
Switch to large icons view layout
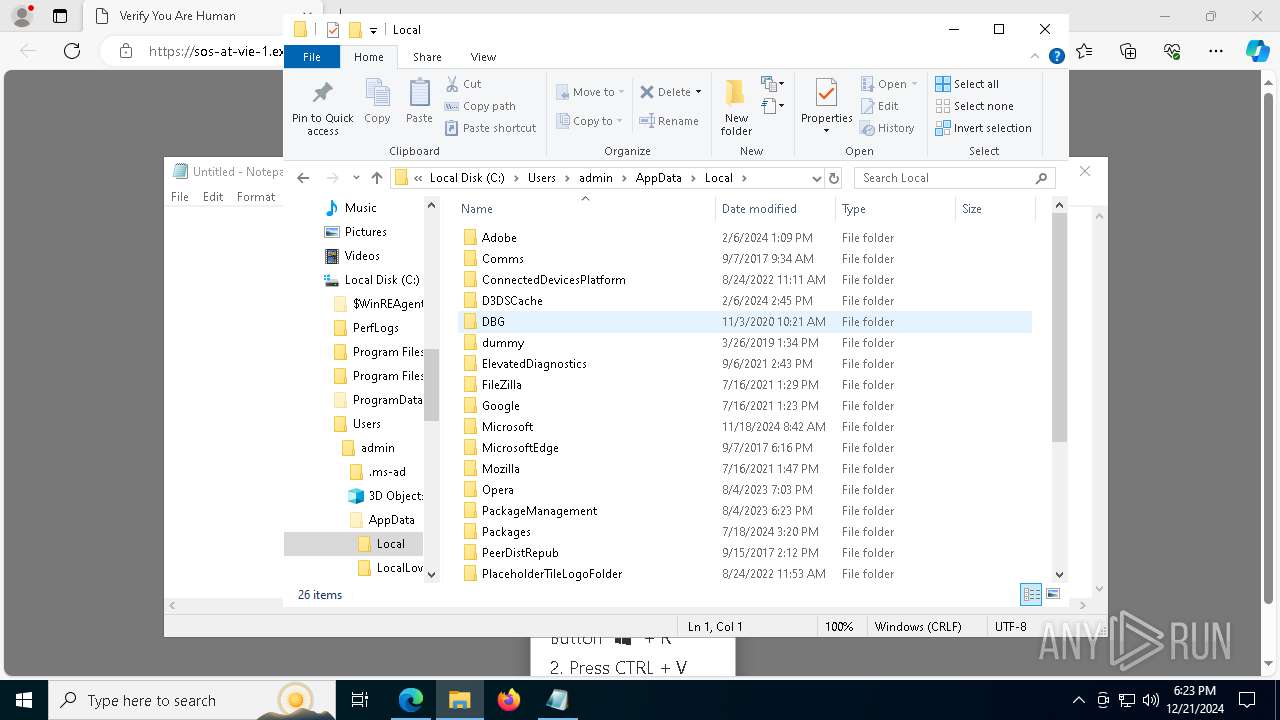tap(1052, 594)
